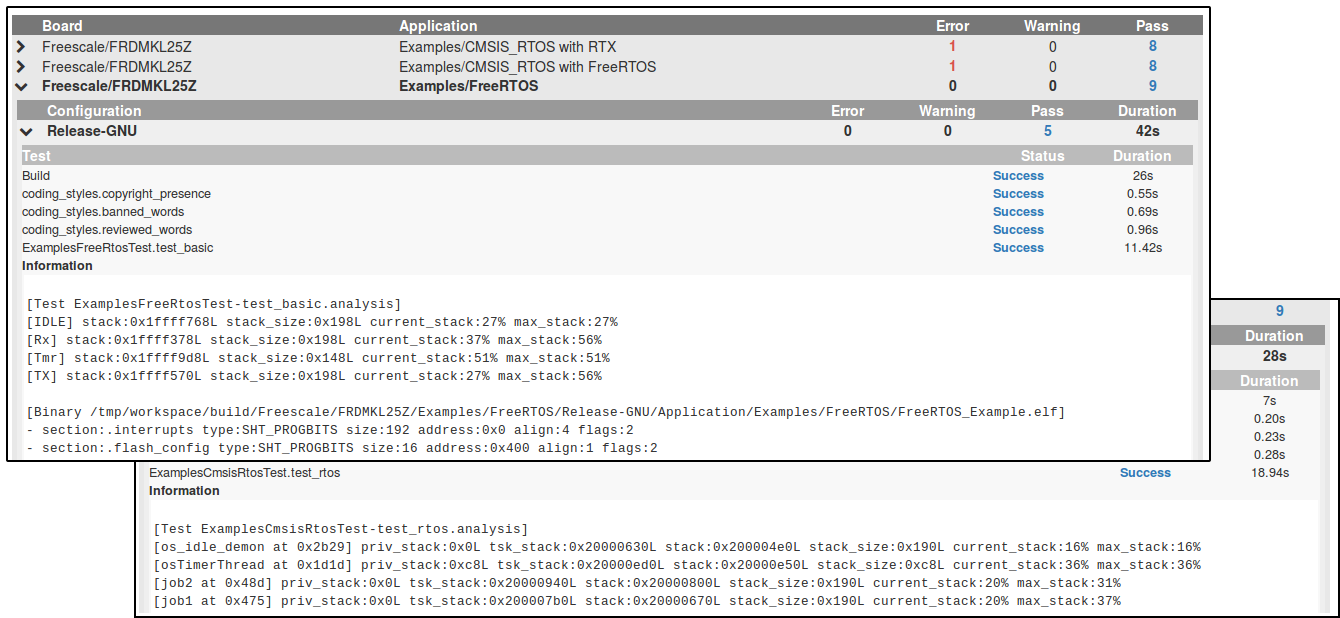Open Success status of banned_words test
Viewport: 1340px width, 618px height.
[1018, 212]
